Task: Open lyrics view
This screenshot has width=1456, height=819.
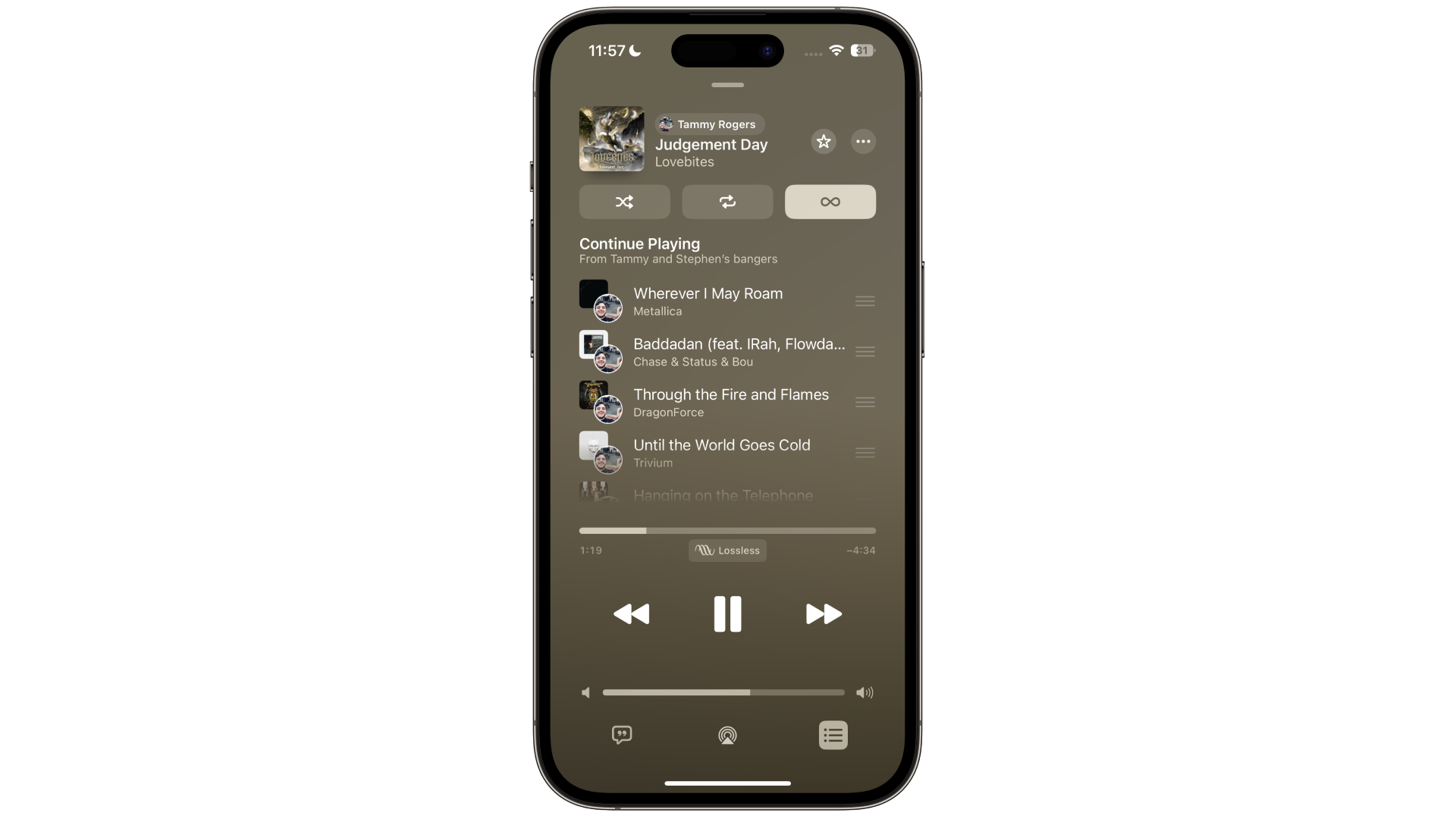Action: [621, 735]
